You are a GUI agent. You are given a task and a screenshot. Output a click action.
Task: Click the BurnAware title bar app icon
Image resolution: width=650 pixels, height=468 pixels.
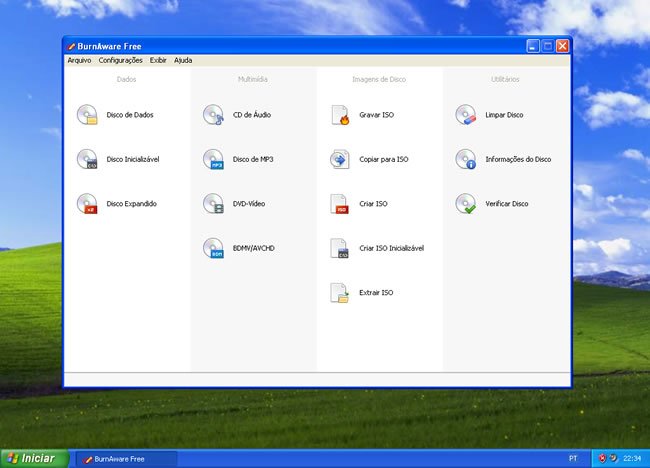tap(71, 46)
